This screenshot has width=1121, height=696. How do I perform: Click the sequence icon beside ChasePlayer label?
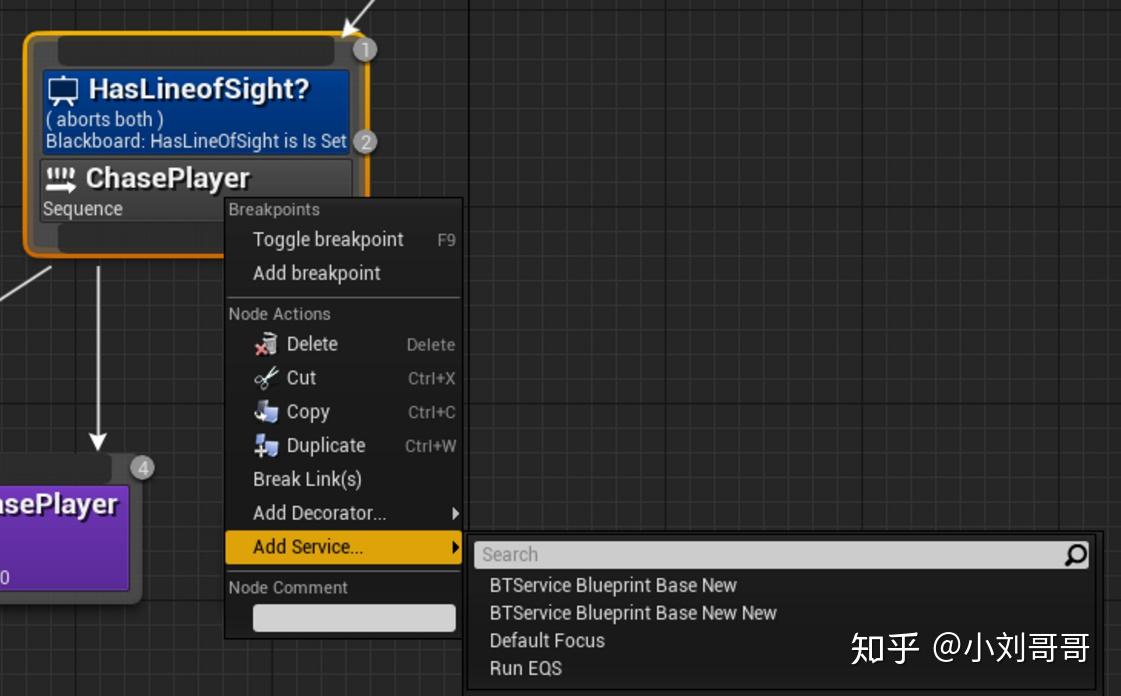60,180
